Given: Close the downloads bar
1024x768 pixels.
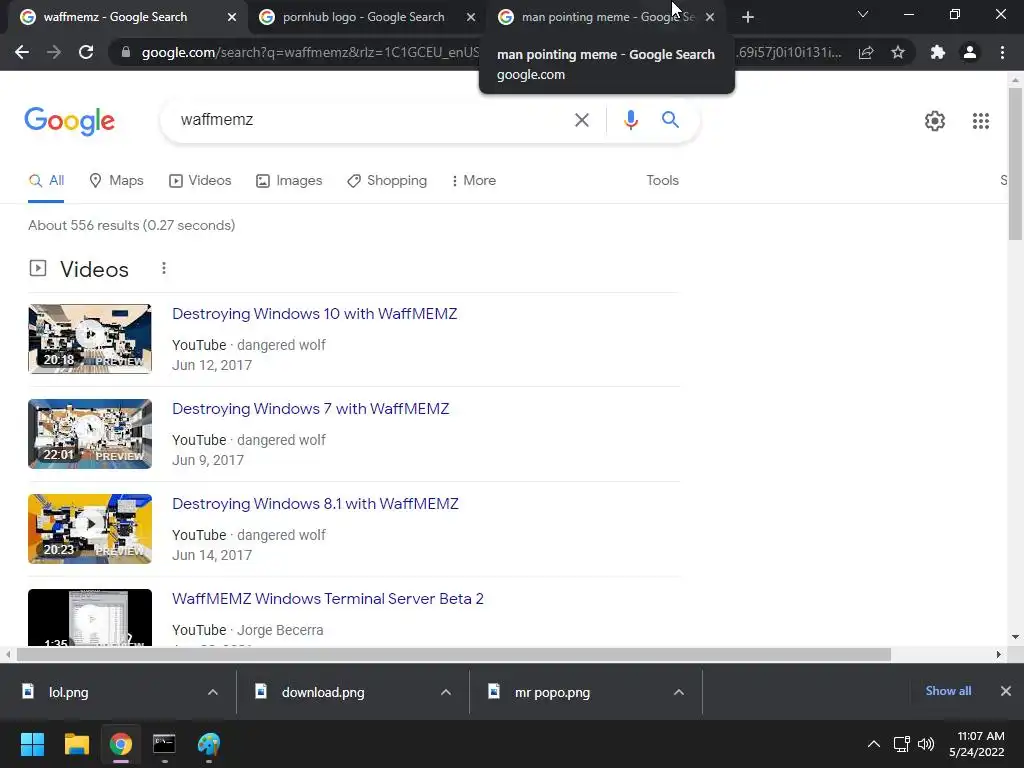Looking at the screenshot, I should [x=1006, y=691].
